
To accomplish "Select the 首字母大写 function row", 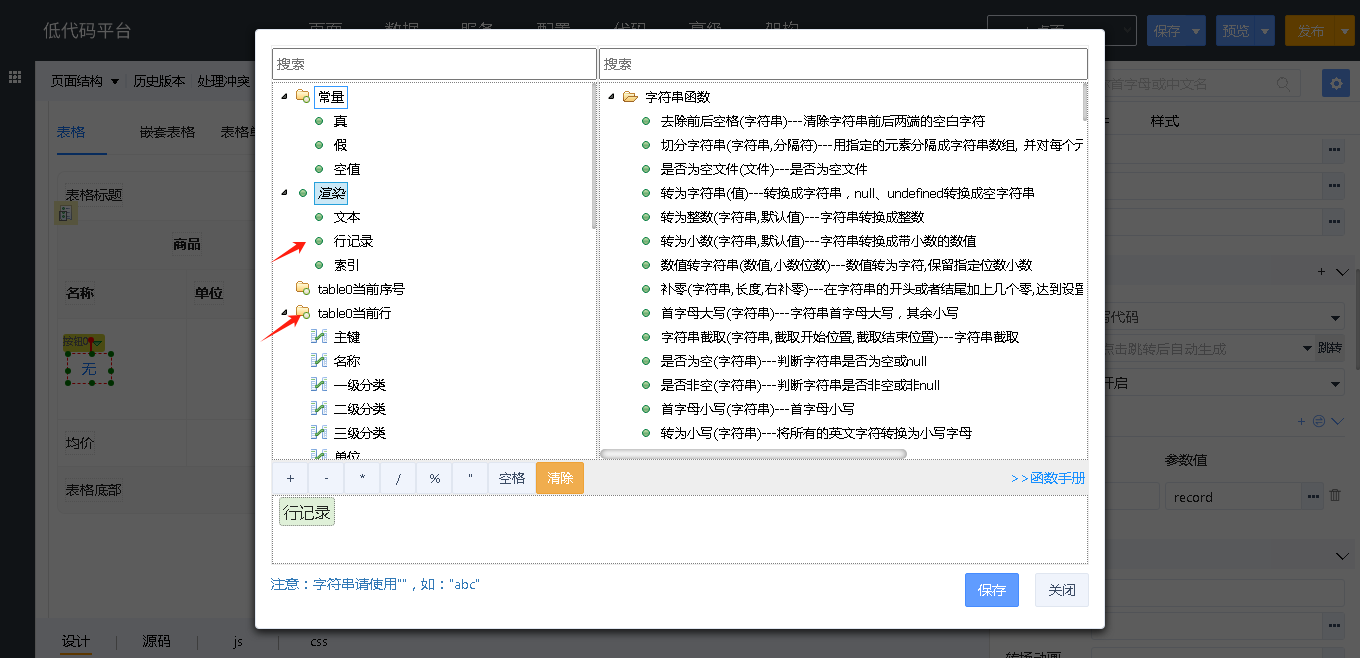I will pyautogui.click(x=810, y=313).
